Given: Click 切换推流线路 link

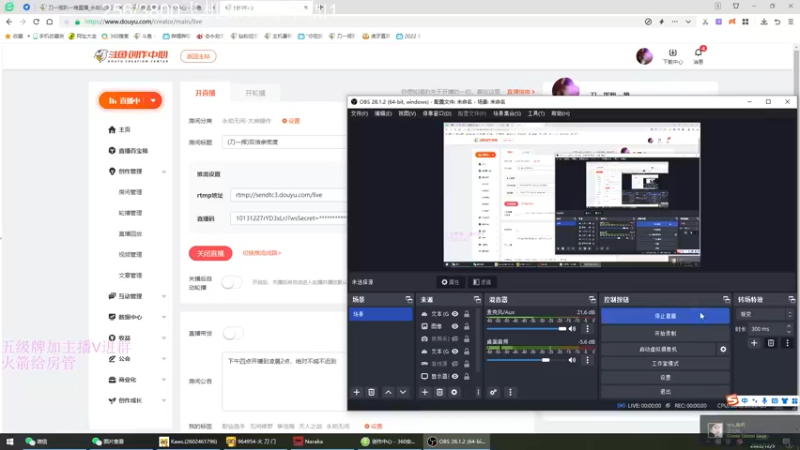Looking at the screenshot, I should pyautogui.click(x=261, y=253).
